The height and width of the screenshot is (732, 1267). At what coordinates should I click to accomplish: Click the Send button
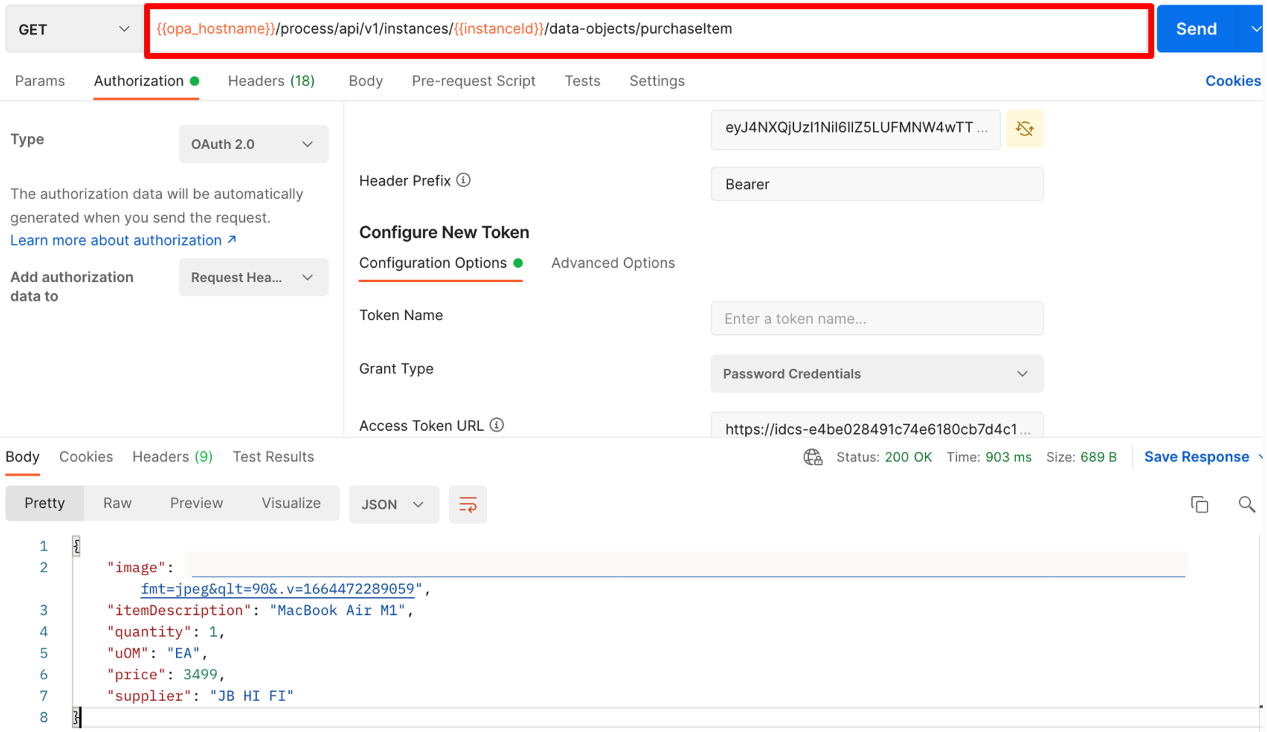point(1196,28)
